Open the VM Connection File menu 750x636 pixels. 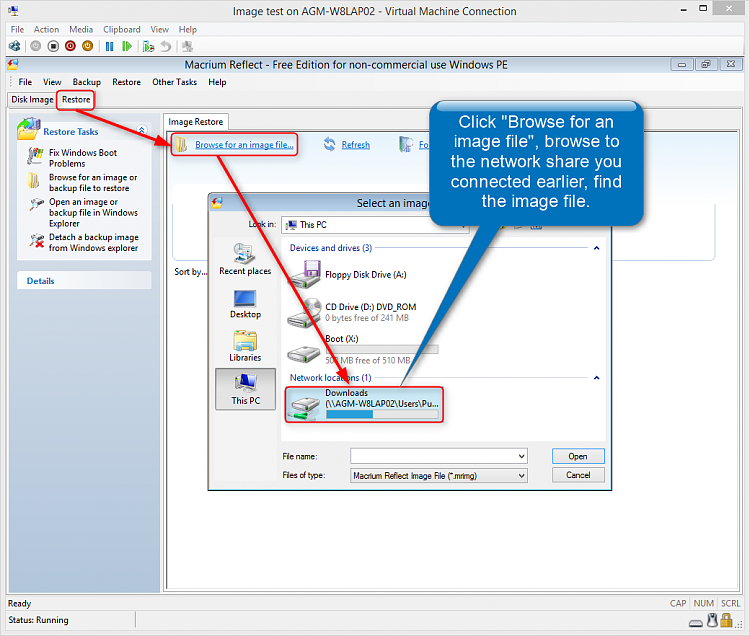coord(17,29)
